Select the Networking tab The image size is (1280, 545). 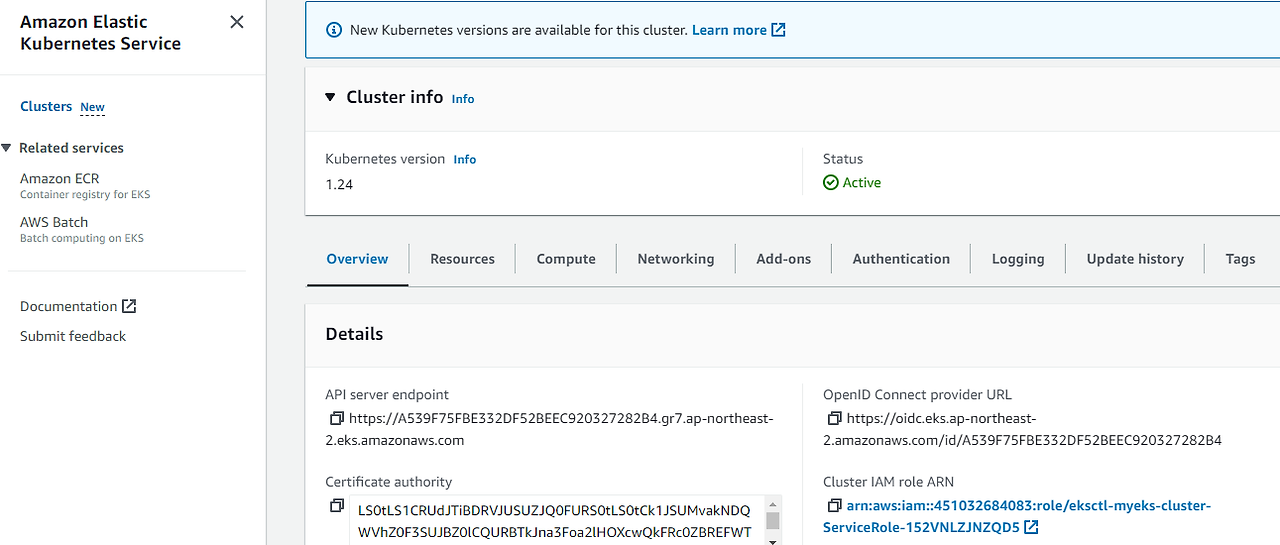[x=676, y=259]
